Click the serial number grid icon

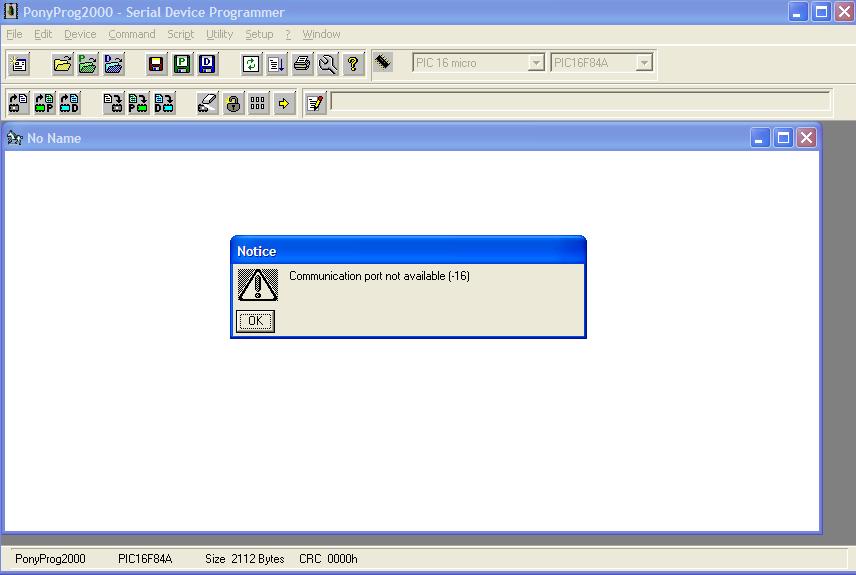tap(258, 103)
